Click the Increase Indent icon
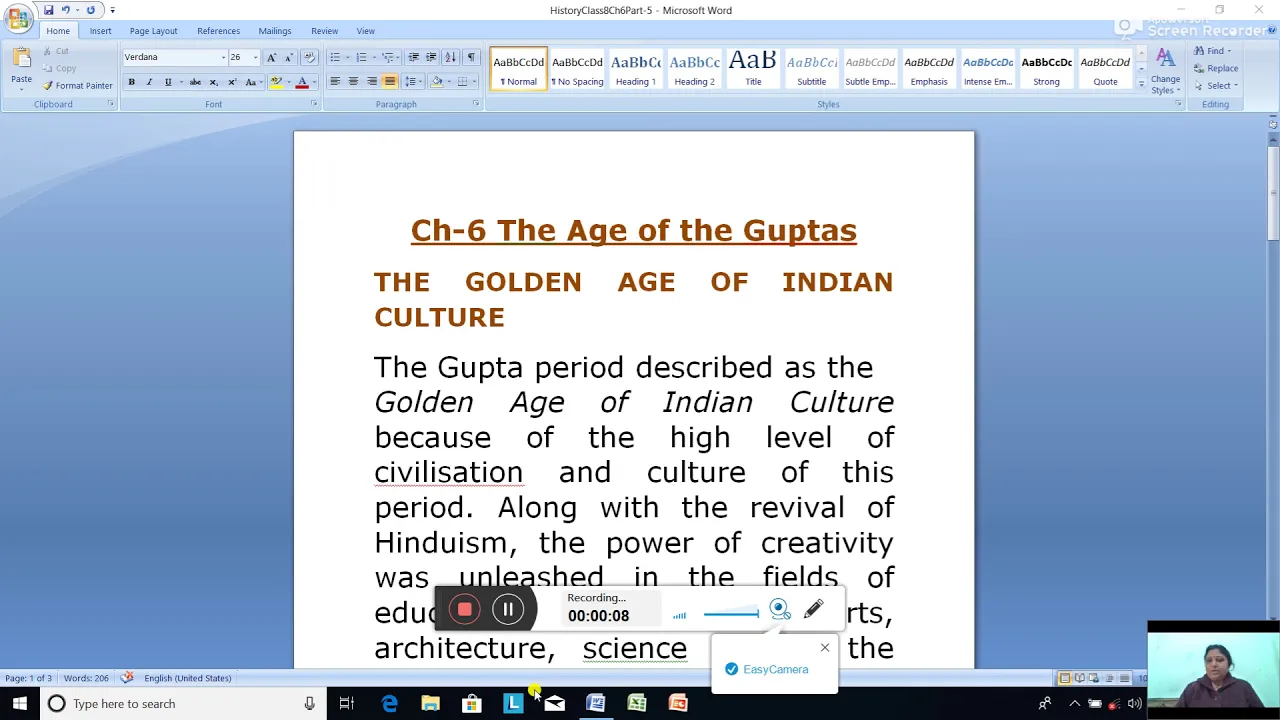 tap(431, 57)
